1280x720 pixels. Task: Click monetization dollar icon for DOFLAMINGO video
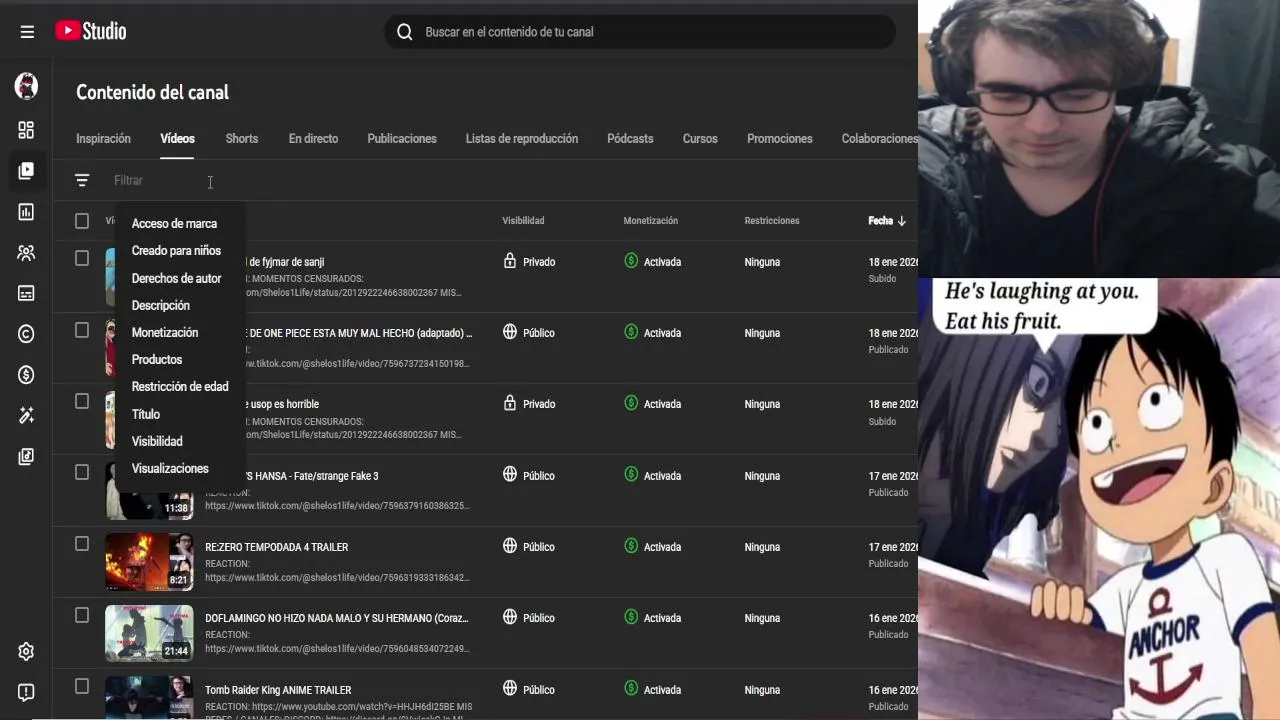(x=631, y=617)
